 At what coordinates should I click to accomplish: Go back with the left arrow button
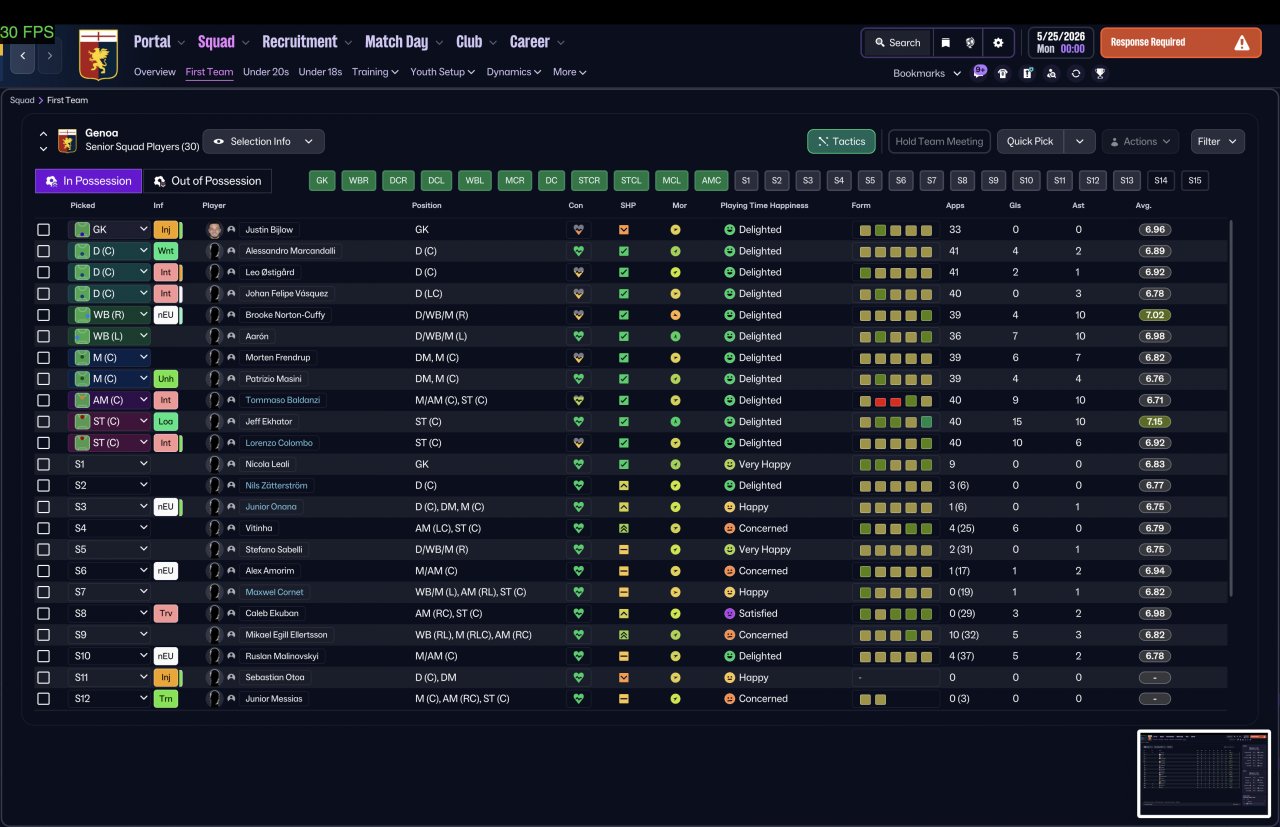[x=23, y=56]
